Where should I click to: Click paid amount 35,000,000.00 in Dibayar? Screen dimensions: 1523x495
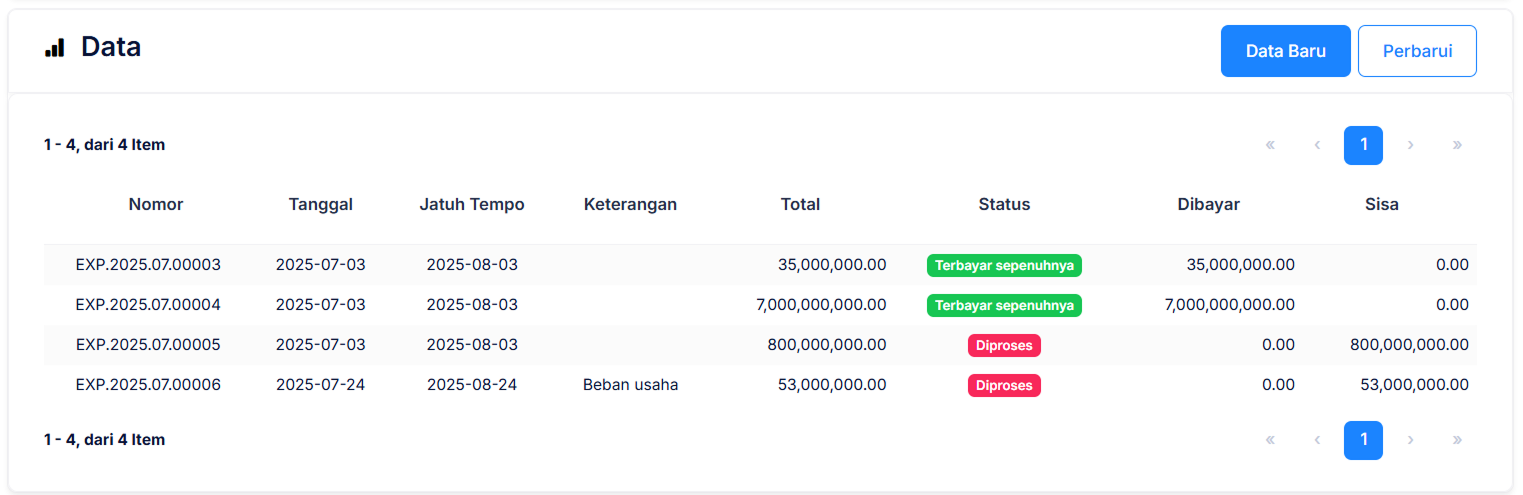(1241, 265)
